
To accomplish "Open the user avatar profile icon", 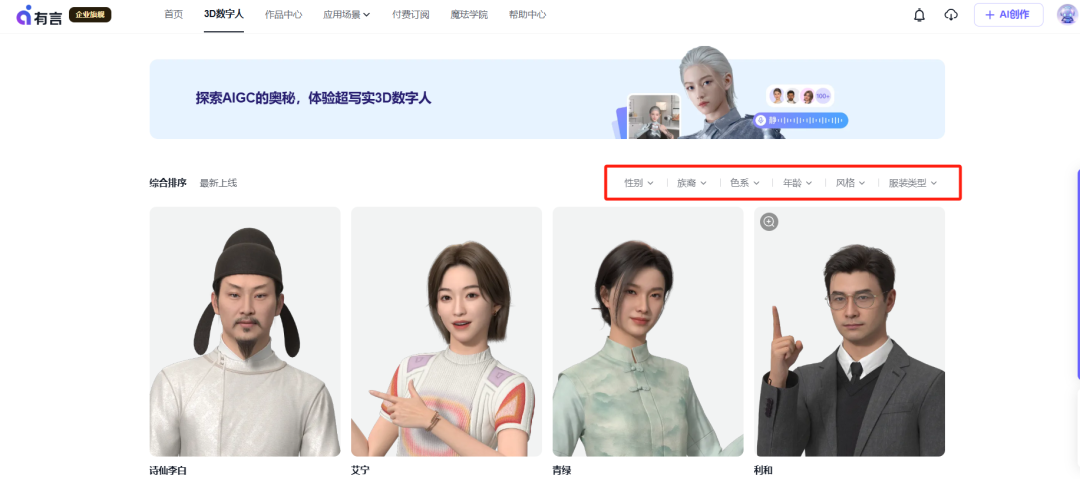I will click(1067, 15).
